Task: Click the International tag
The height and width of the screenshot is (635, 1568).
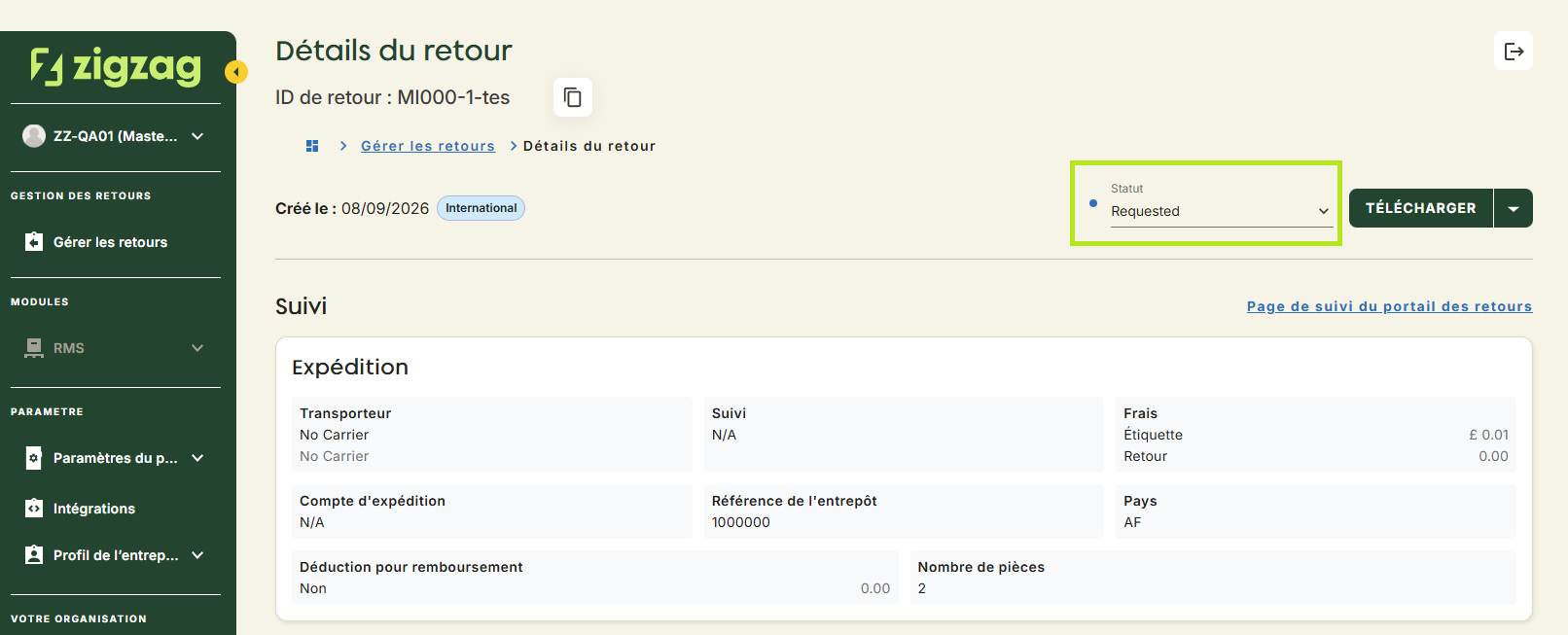Action: 481,208
